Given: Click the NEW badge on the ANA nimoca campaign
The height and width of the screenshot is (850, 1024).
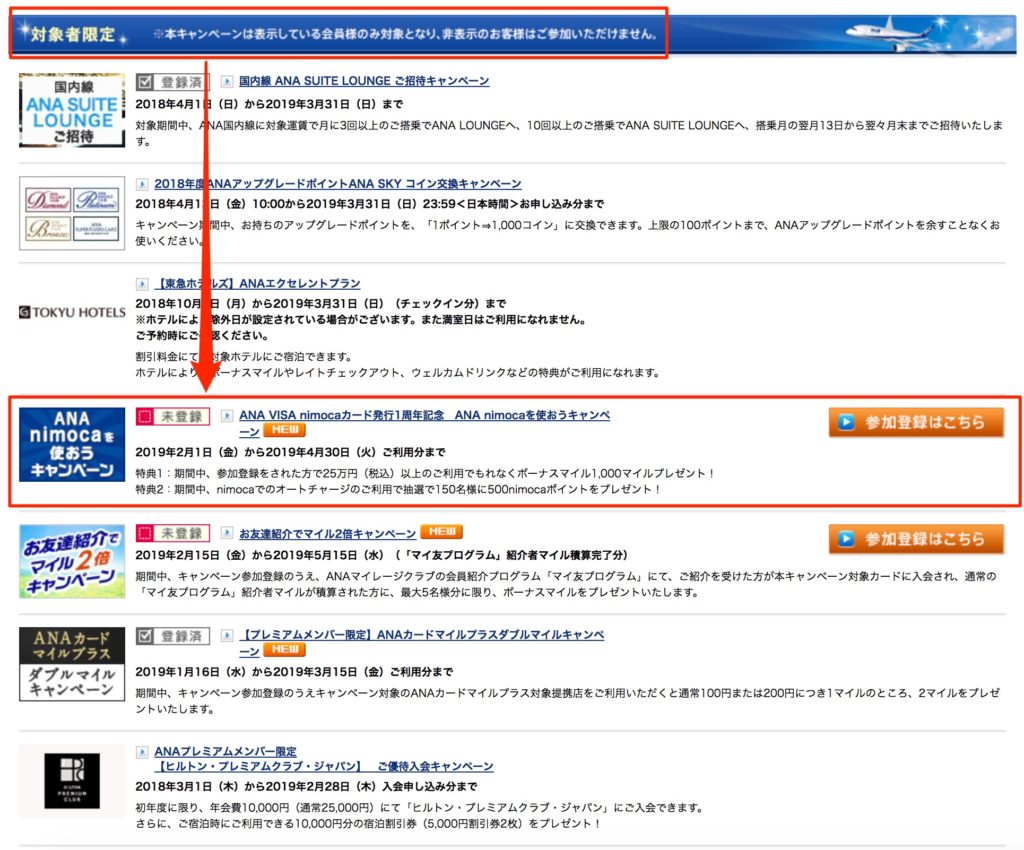Looking at the screenshot, I should click(x=285, y=430).
